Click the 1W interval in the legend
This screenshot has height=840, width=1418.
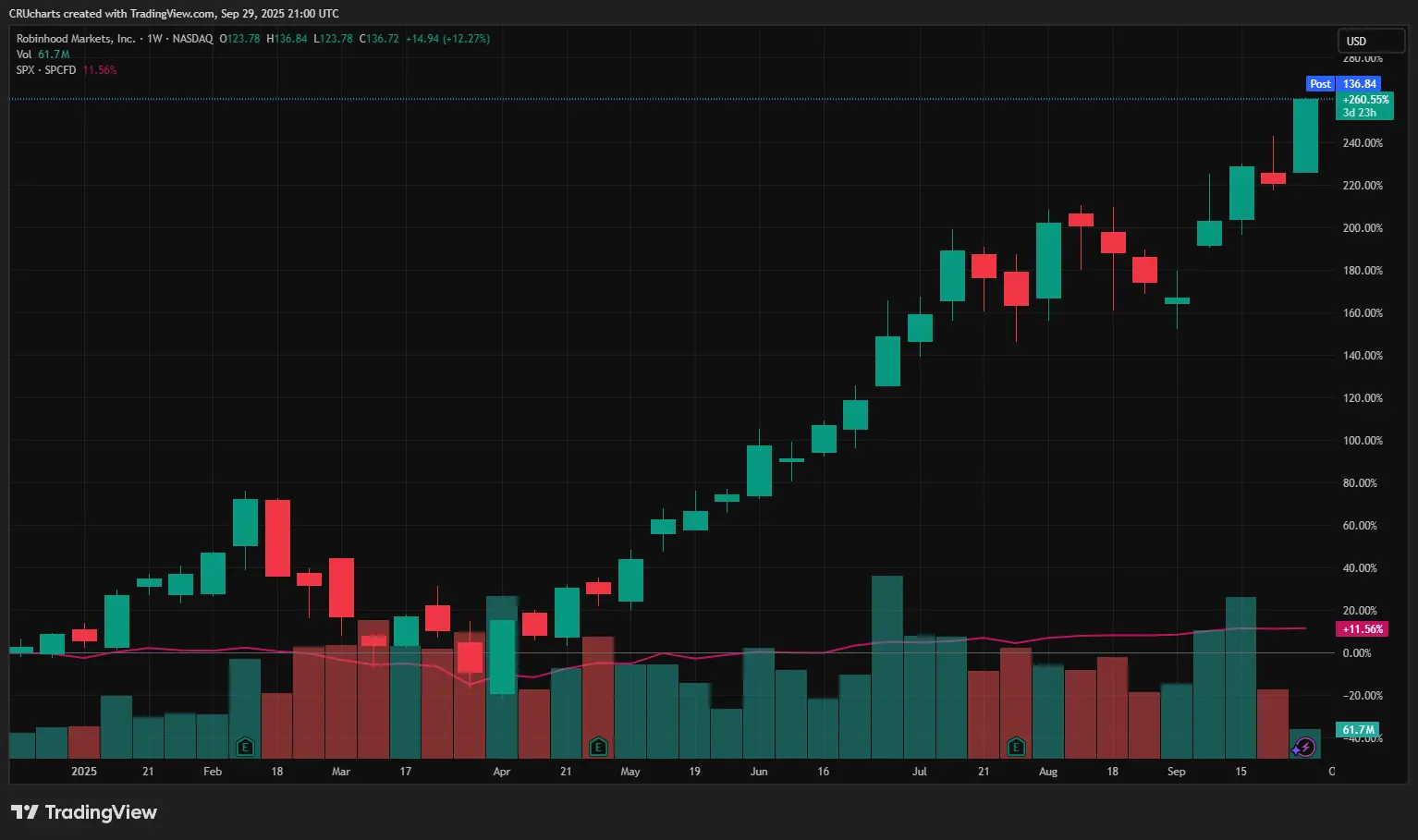(154, 39)
